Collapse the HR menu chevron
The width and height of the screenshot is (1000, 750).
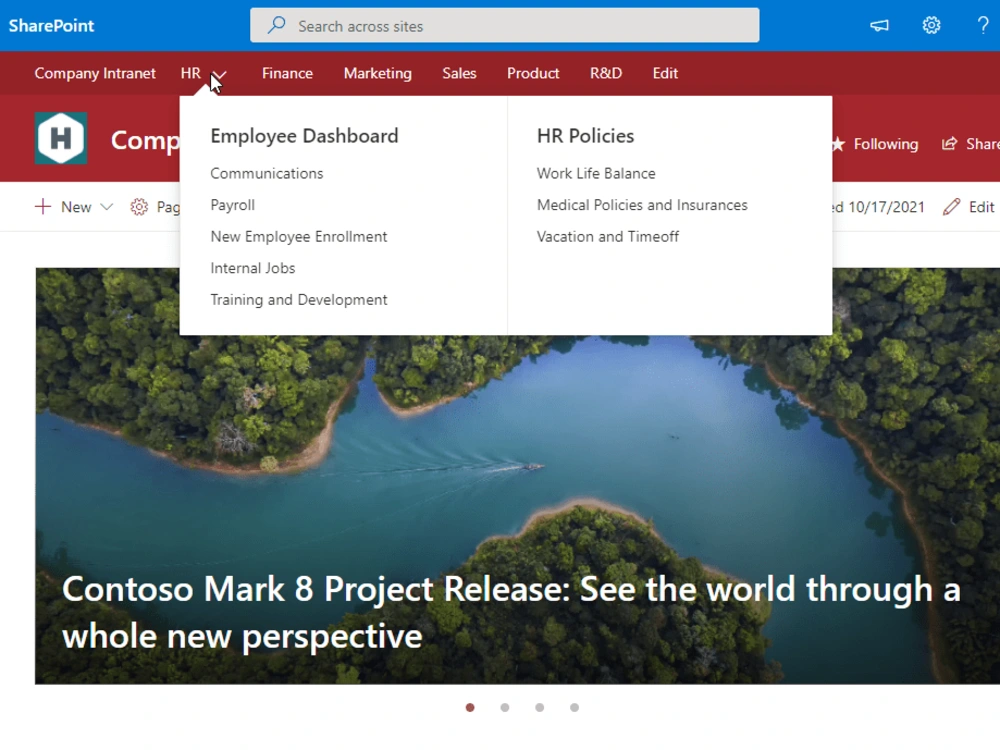pyautogui.click(x=219, y=75)
